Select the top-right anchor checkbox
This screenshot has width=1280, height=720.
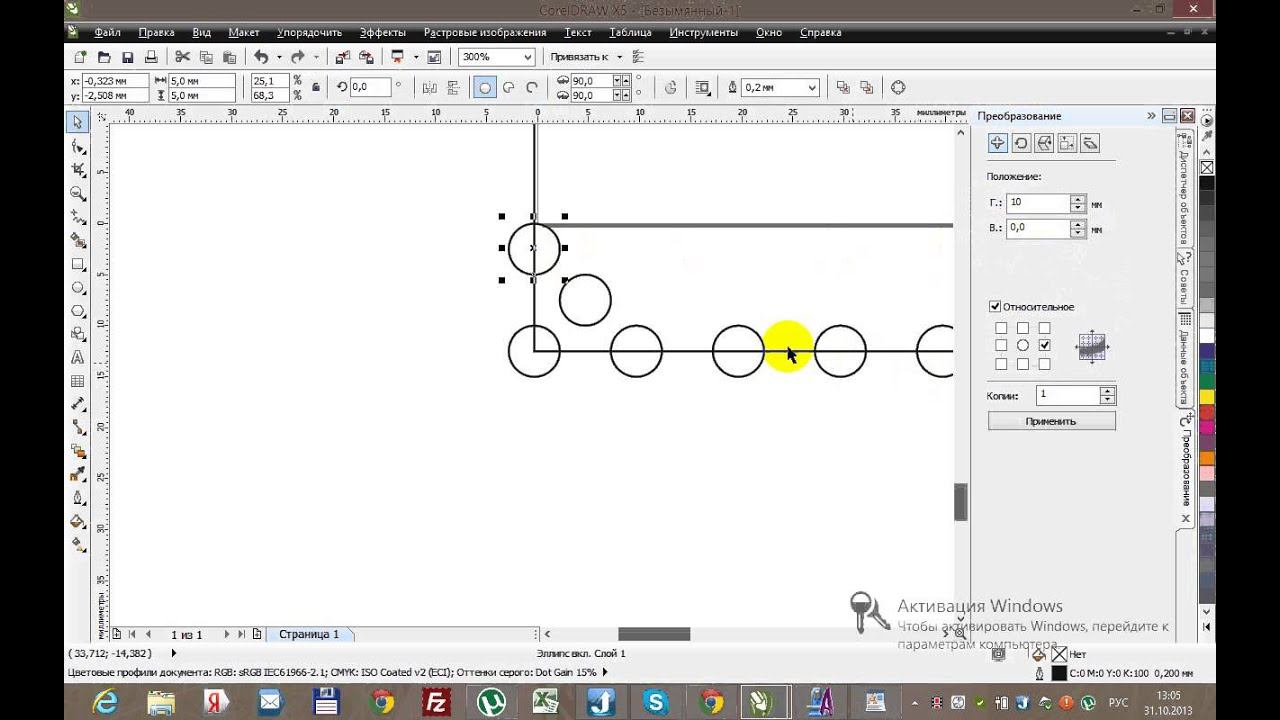[1044, 328]
